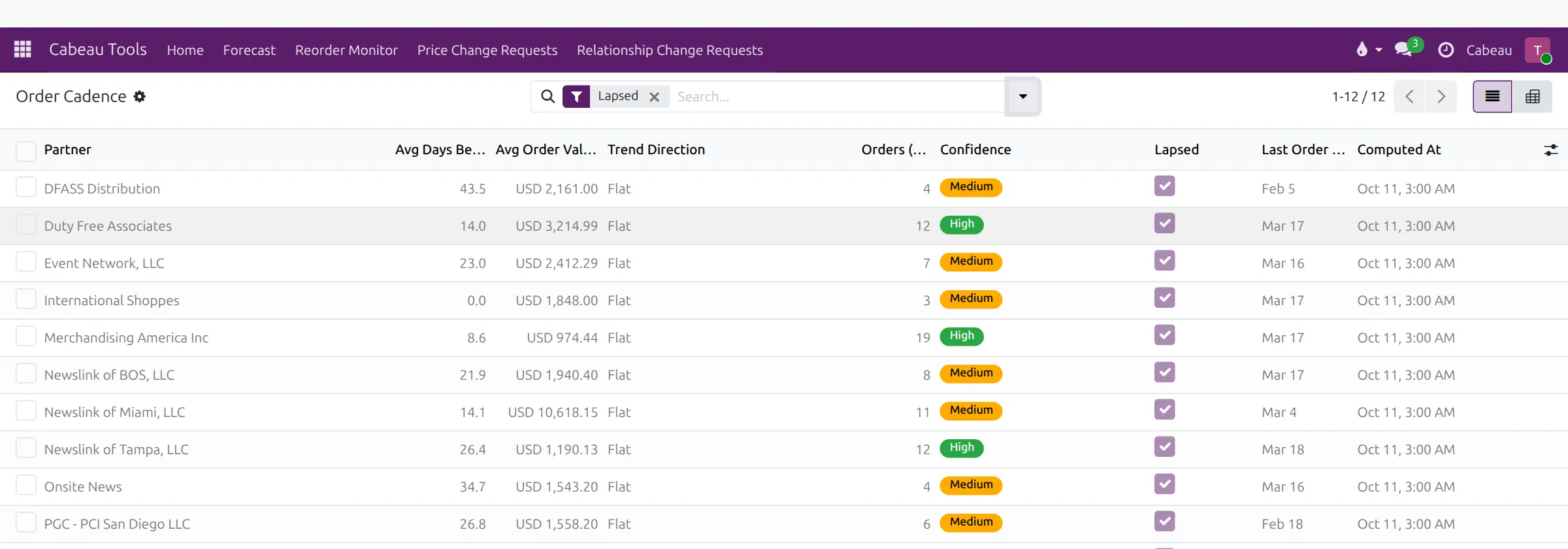
Task: Sort by Avg Order Value column header
Action: [546, 150]
